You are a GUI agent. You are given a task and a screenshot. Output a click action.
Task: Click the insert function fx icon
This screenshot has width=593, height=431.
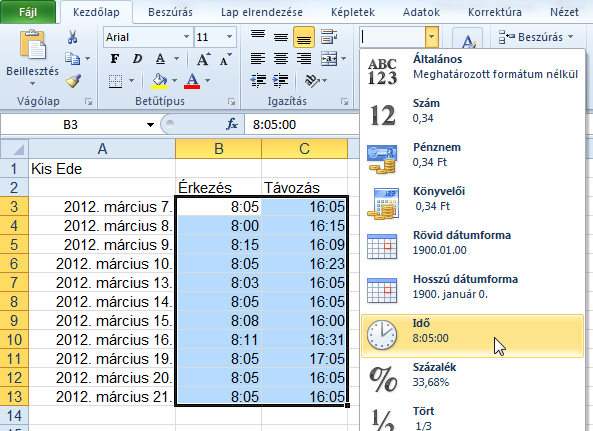click(232, 124)
